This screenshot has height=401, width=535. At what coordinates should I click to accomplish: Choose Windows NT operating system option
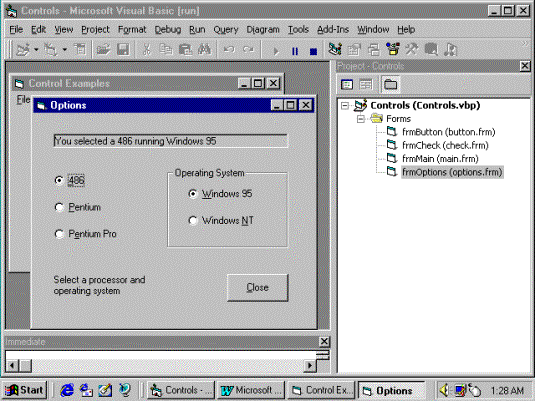coord(221,220)
